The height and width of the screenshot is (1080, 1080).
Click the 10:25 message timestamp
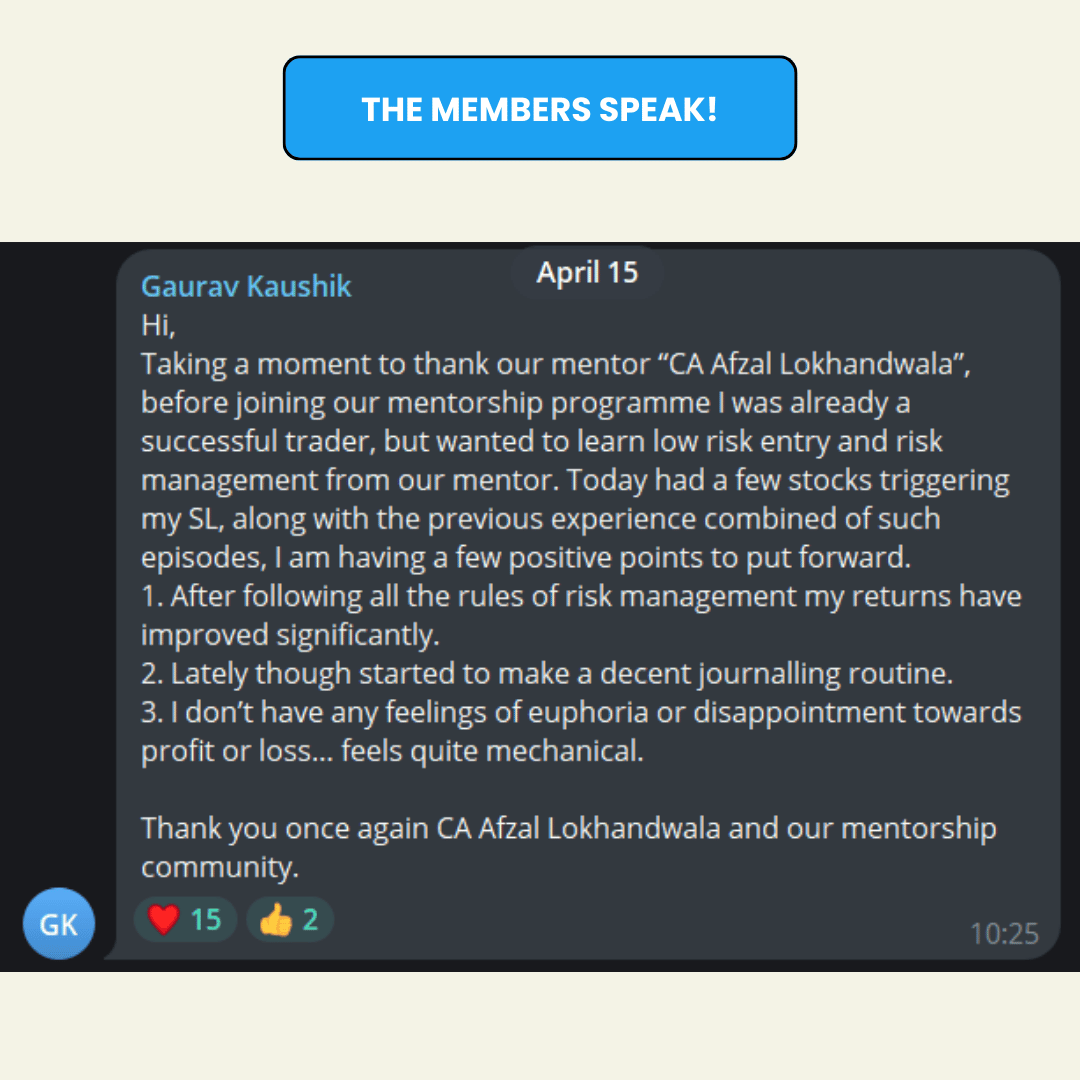(1004, 934)
